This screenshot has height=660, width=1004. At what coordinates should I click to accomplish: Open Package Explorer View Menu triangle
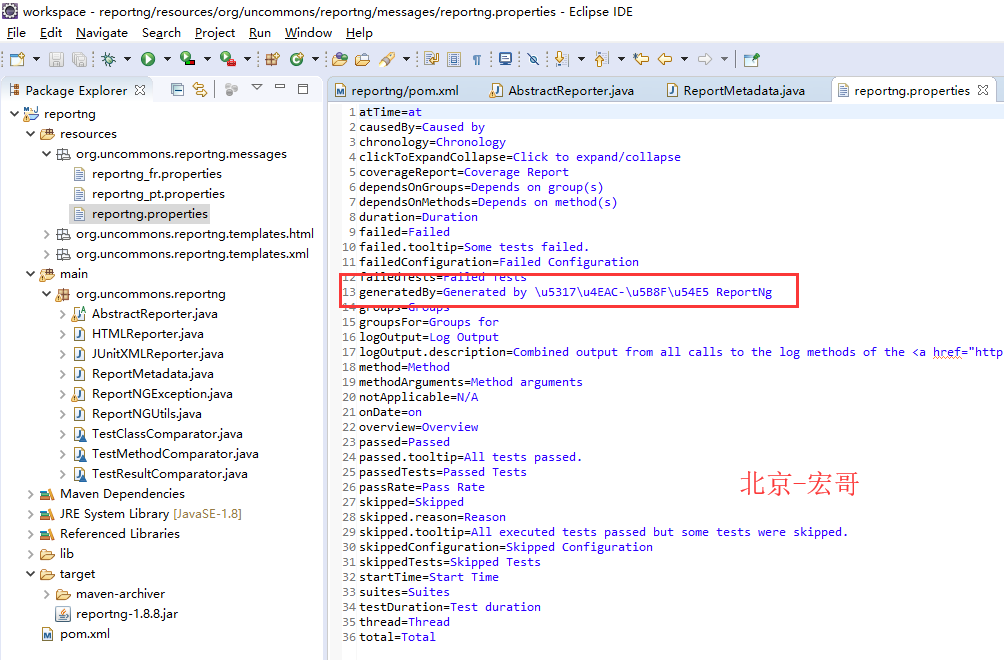pyautogui.click(x=257, y=88)
